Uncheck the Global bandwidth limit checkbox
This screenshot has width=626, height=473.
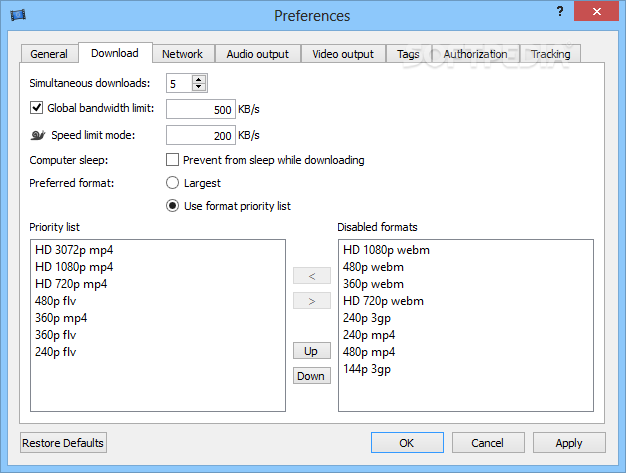point(36,108)
